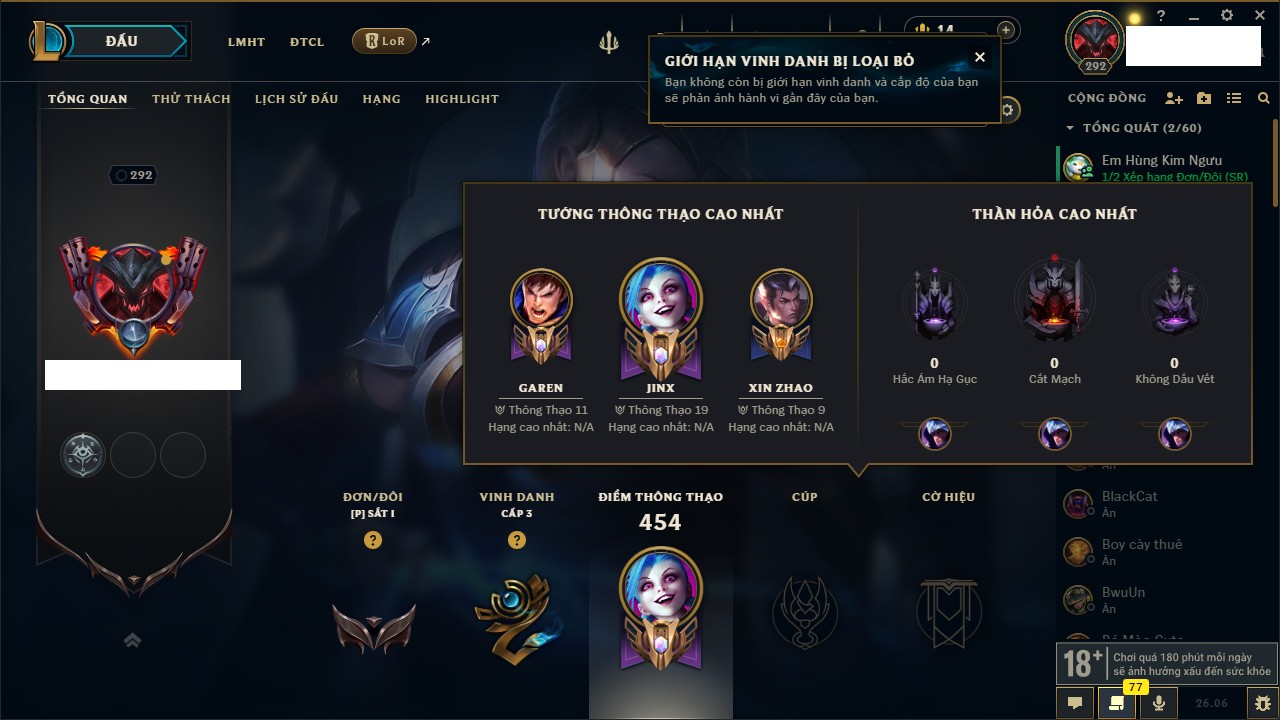This screenshot has width=1280, height=720.
Task: Report a bug with the bug icon
Action: (1263, 703)
